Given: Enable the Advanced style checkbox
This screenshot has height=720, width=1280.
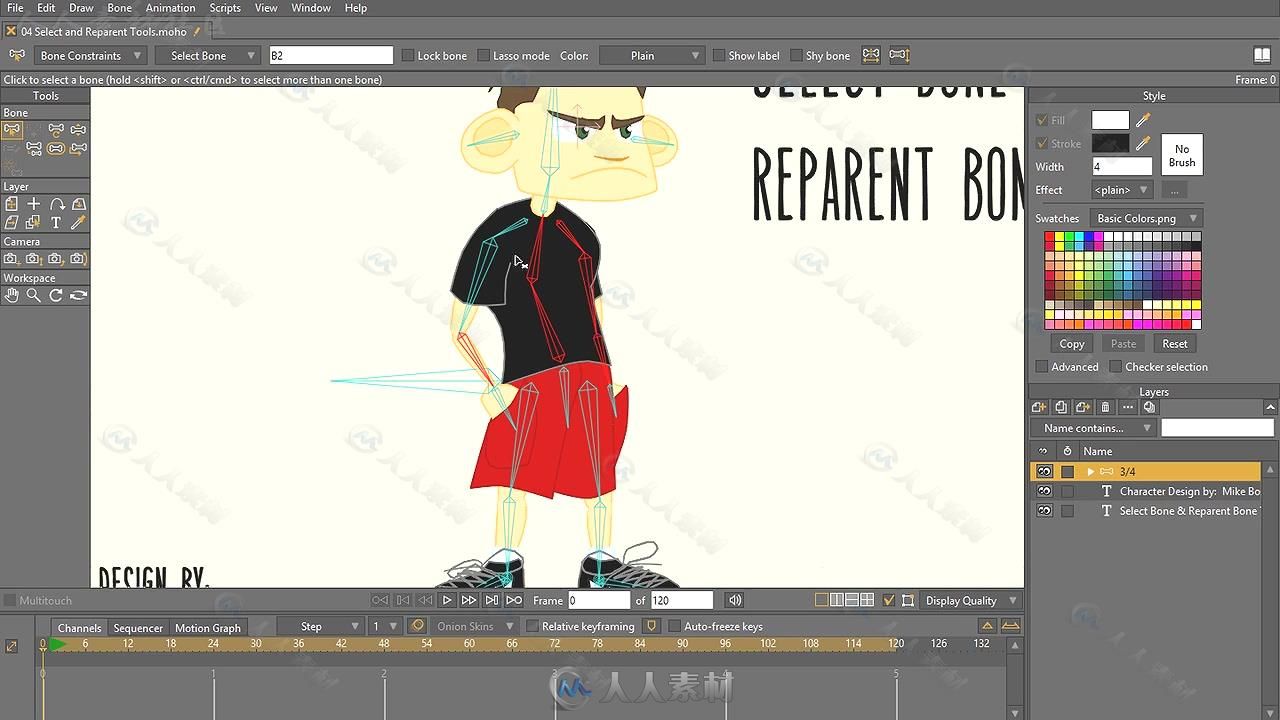Looking at the screenshot, I should (x=1041, y=367).
